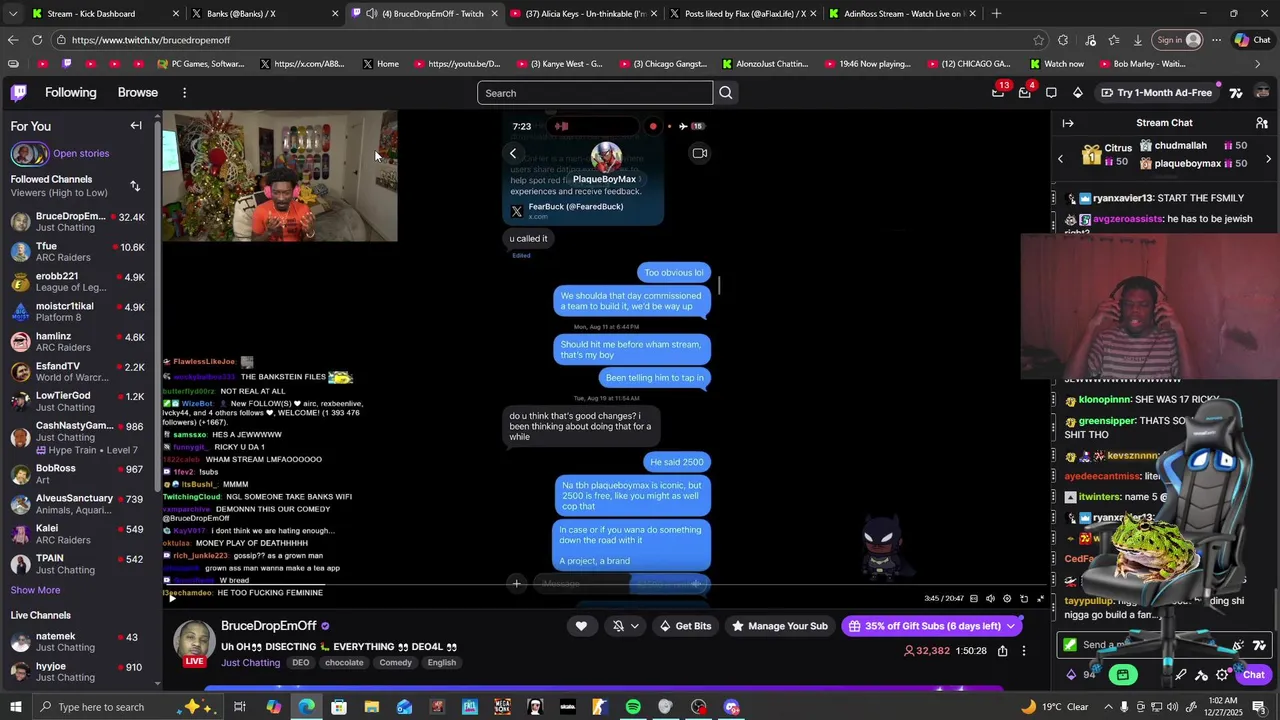Screen dimensions: 1280x720
Task: Open video player settings gear
Action: (x=1007, y=599)
